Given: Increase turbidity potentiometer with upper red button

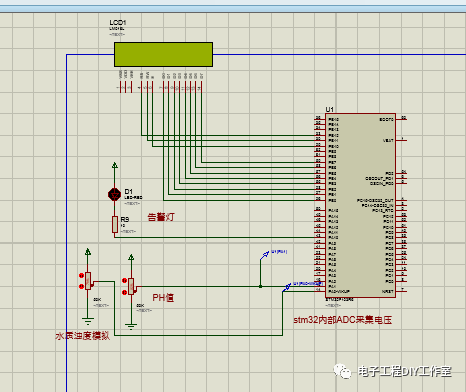Looking at the screenshot, I should pyautogui.click(x=81, y=276).
